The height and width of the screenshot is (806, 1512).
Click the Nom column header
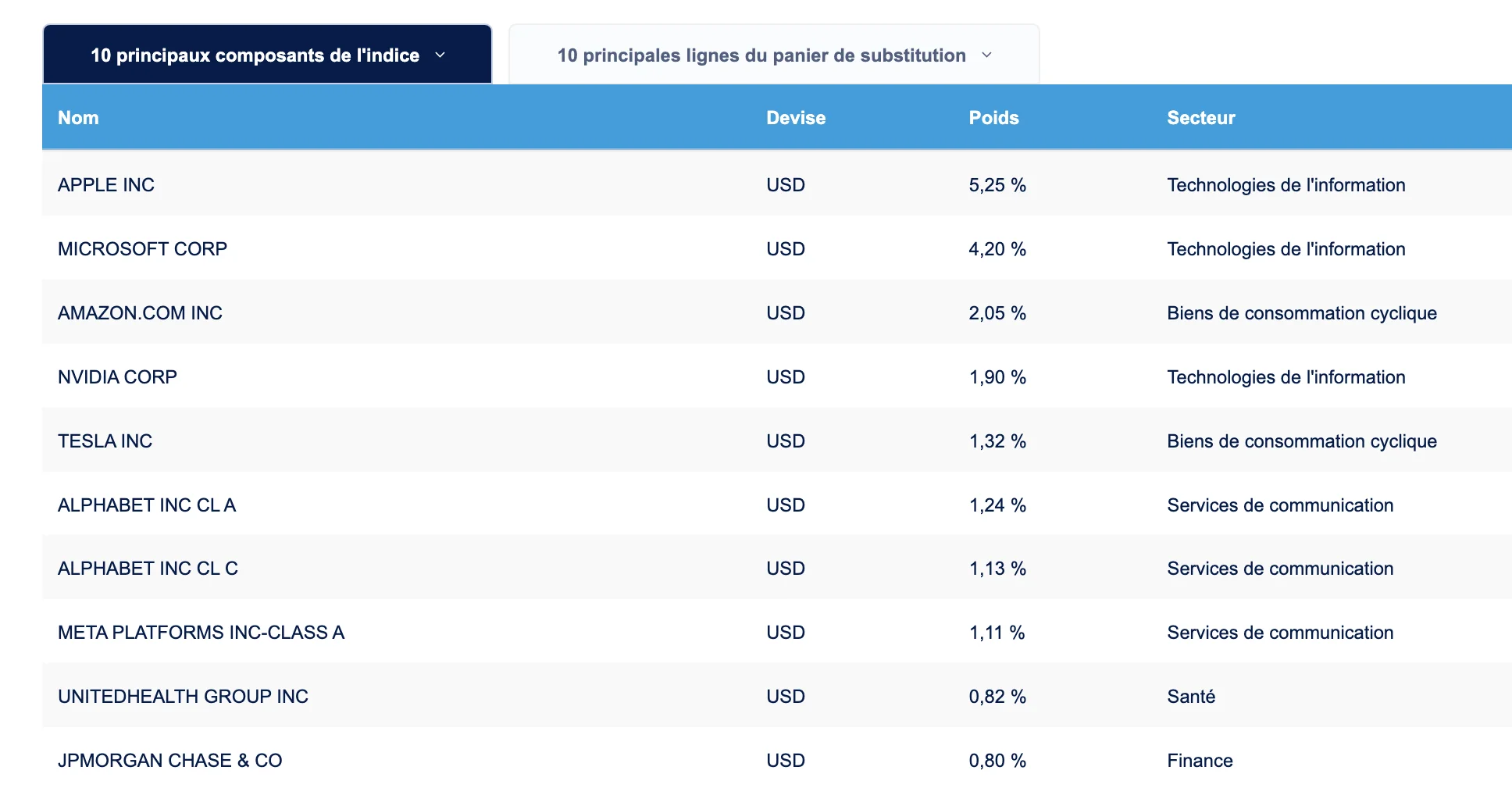click(x=78, y=118)
